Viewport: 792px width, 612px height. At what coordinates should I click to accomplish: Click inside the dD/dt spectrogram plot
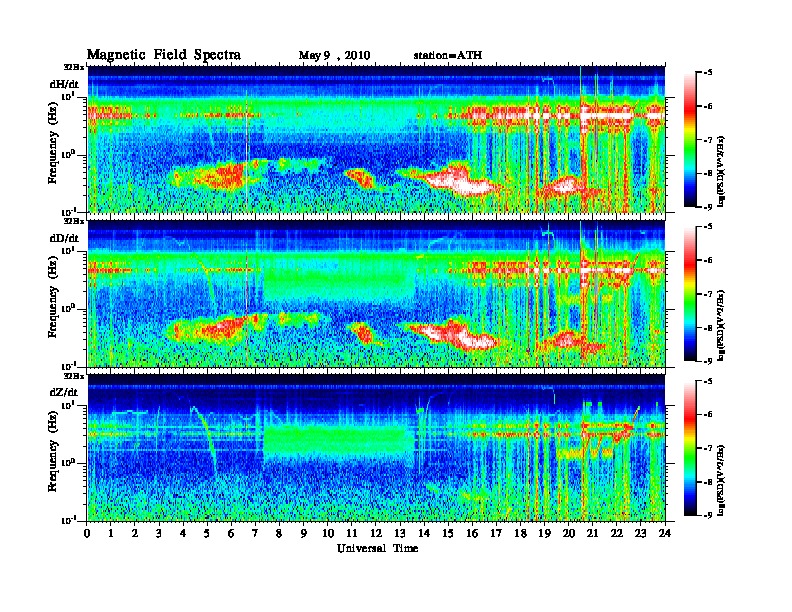pyautogui.click(x=376, y=294)
